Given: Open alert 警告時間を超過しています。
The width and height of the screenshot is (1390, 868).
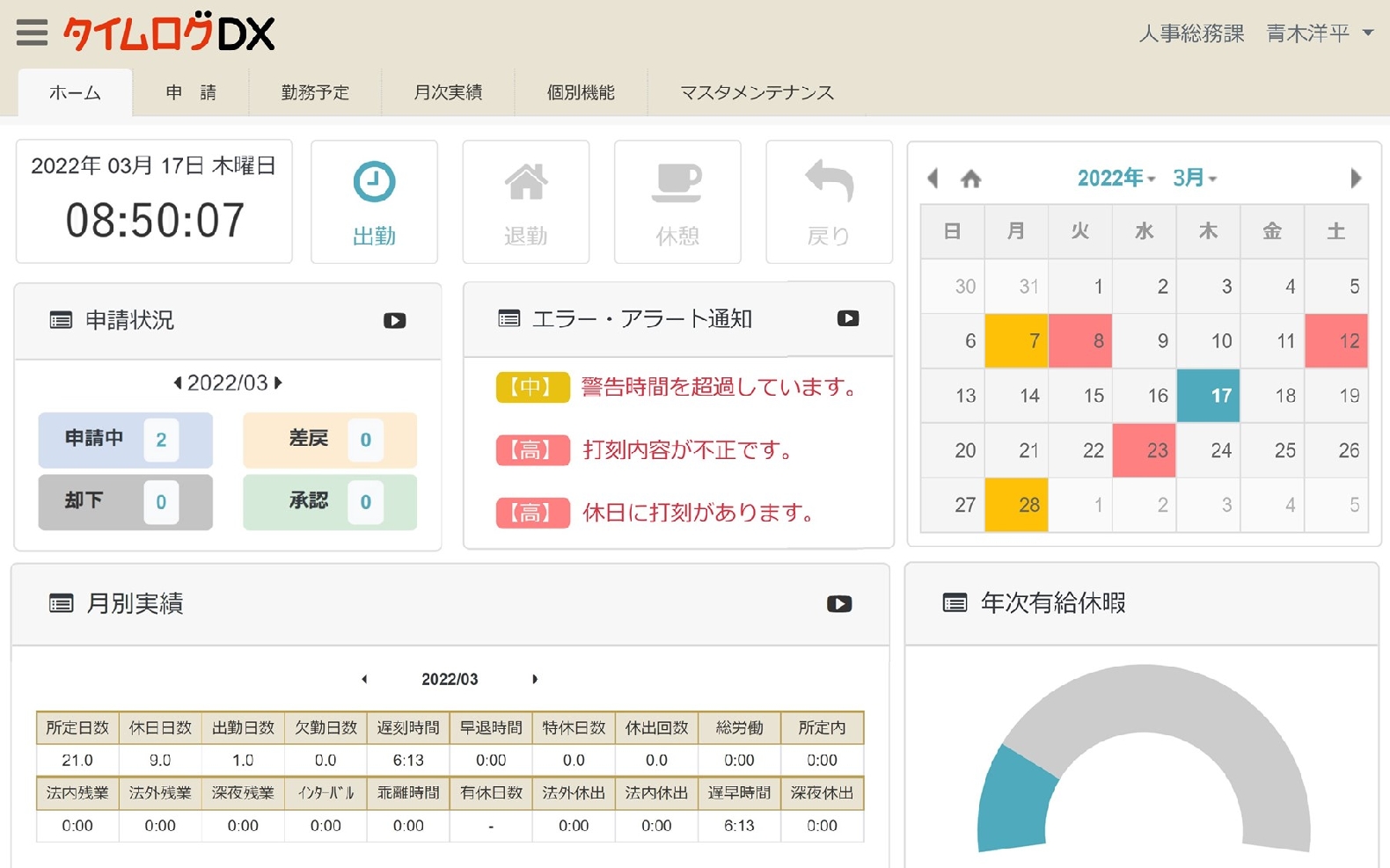Looking at the screenshot, I should (x=720, y=387).
